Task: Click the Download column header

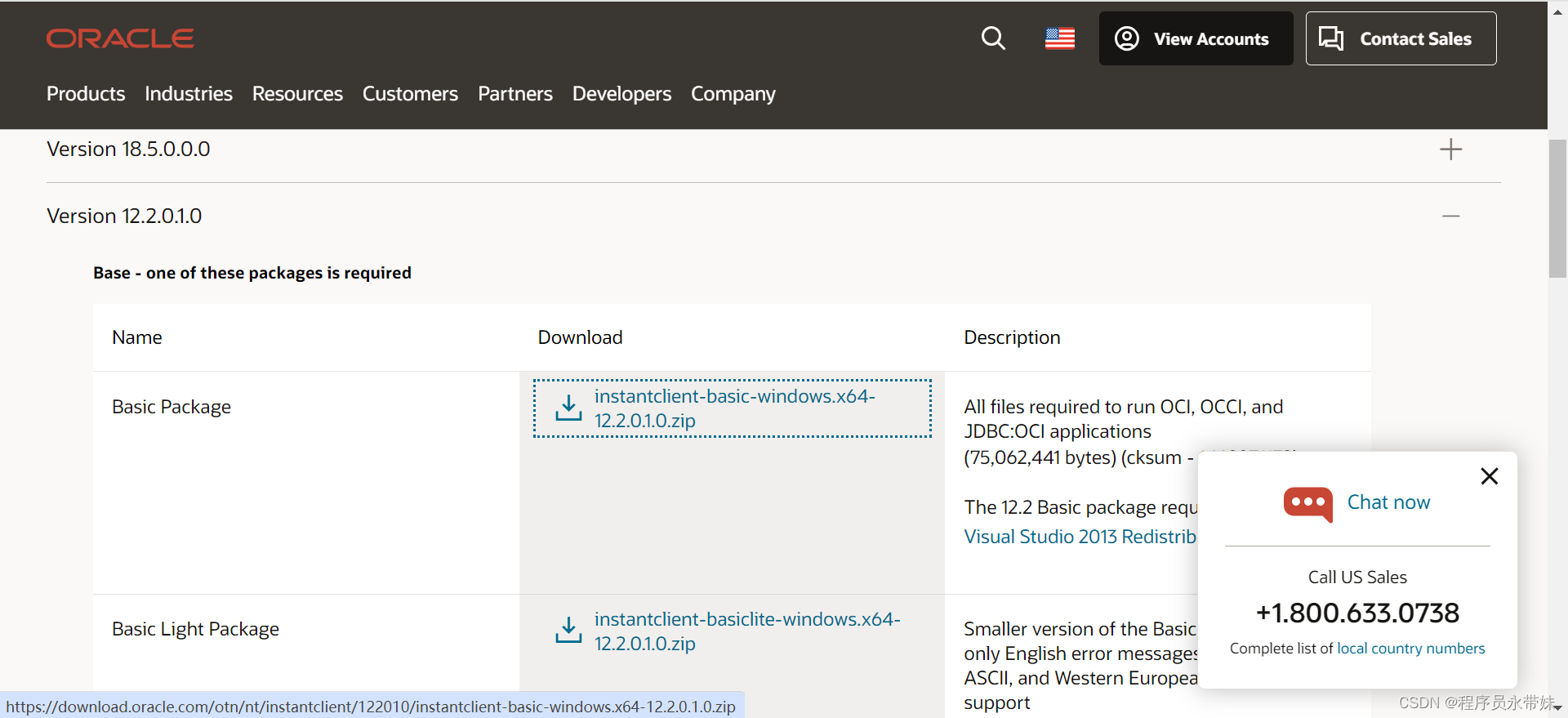Action: pos(580,337)
